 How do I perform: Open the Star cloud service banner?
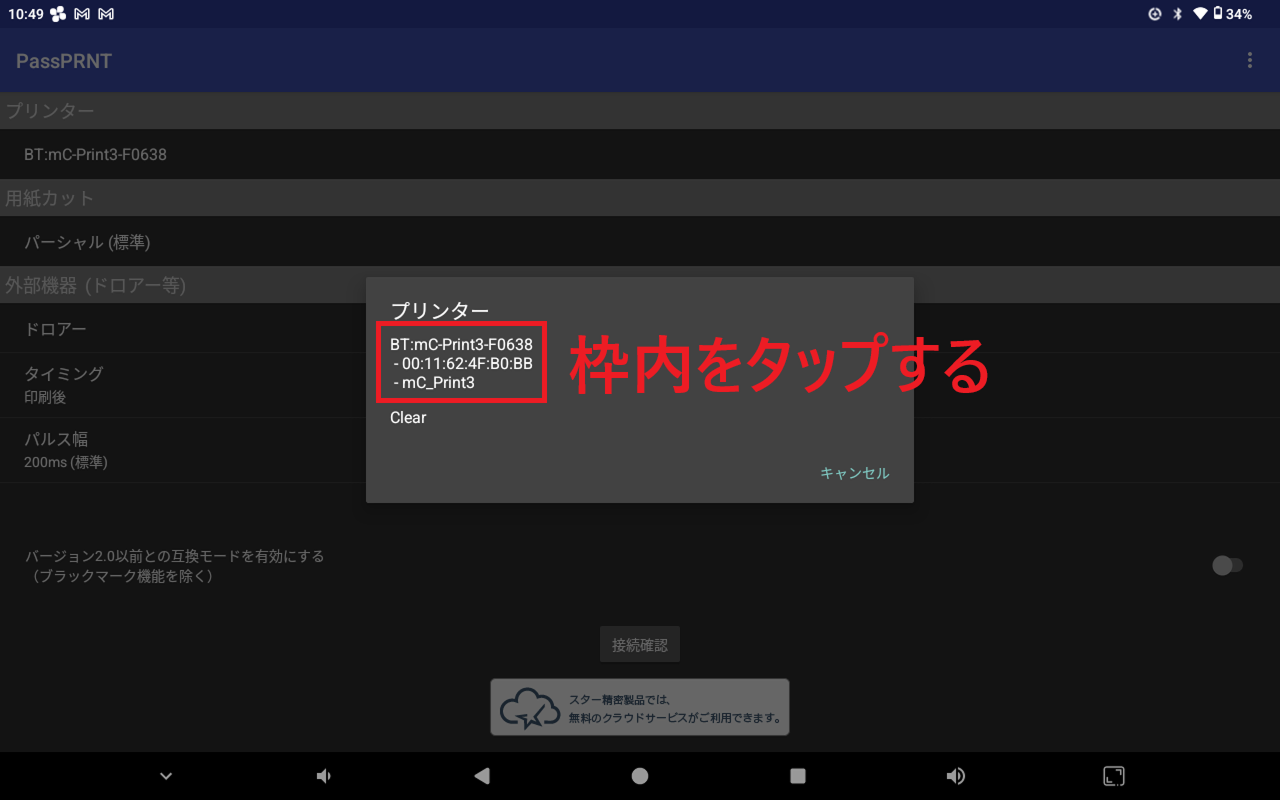point(639,707)
